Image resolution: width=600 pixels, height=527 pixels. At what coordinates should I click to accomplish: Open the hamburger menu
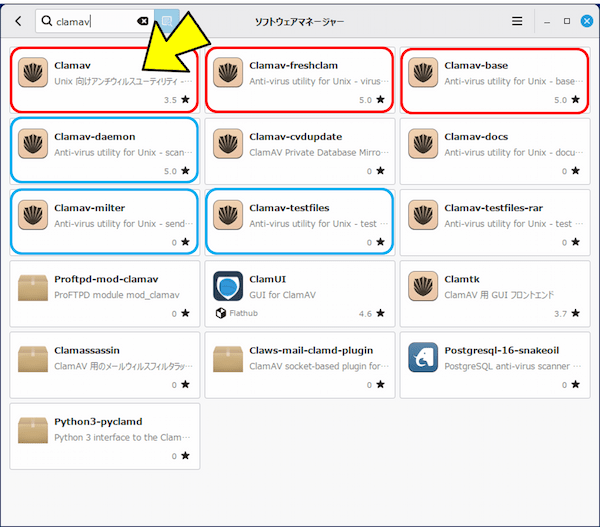[517, 21]
